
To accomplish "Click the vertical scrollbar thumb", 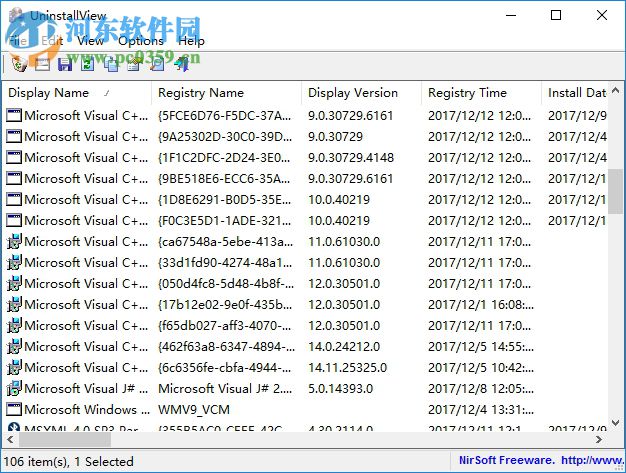I will pyautogui.click(x=616, y=192).
